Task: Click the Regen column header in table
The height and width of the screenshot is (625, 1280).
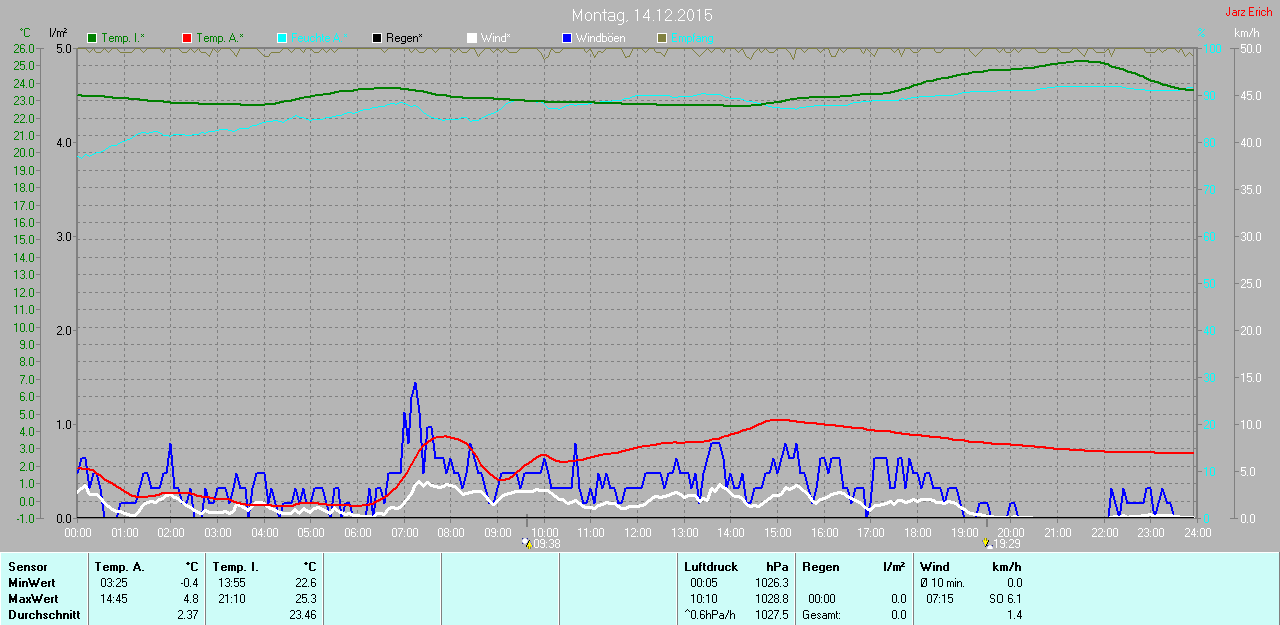Action: click(820, 567)
